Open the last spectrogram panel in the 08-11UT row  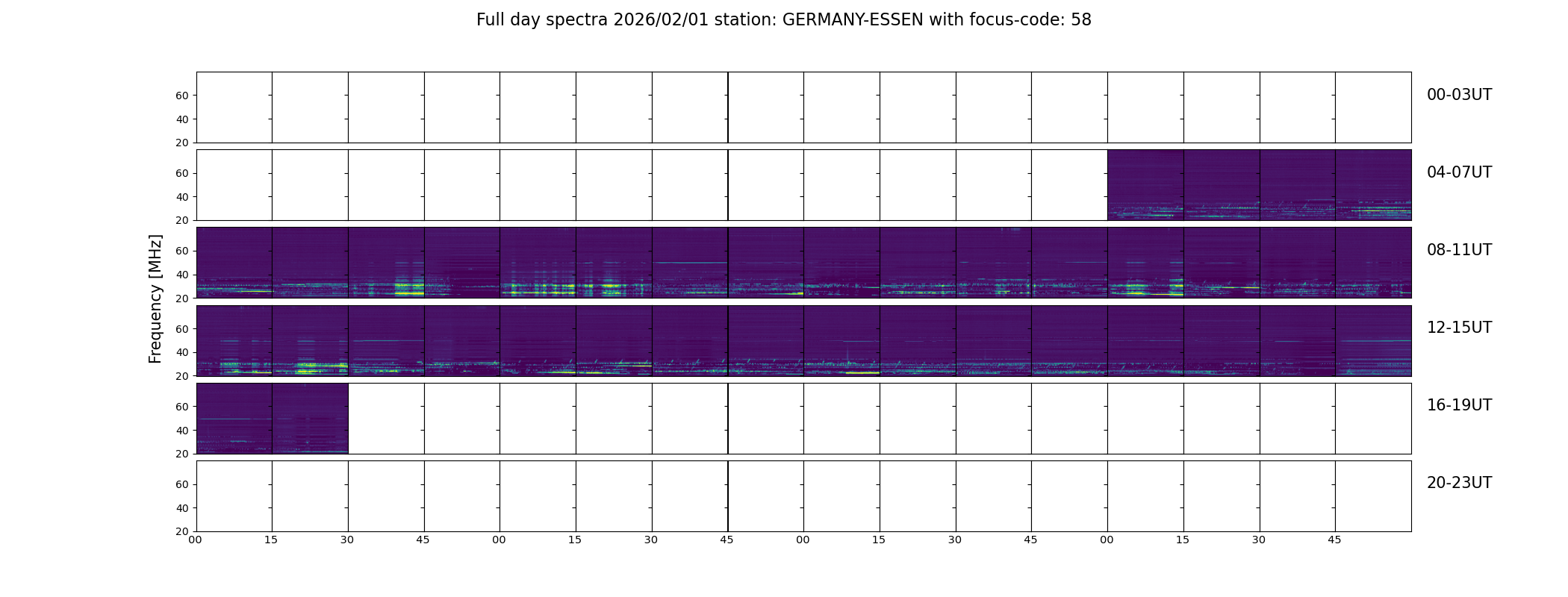click(1373, 263)
